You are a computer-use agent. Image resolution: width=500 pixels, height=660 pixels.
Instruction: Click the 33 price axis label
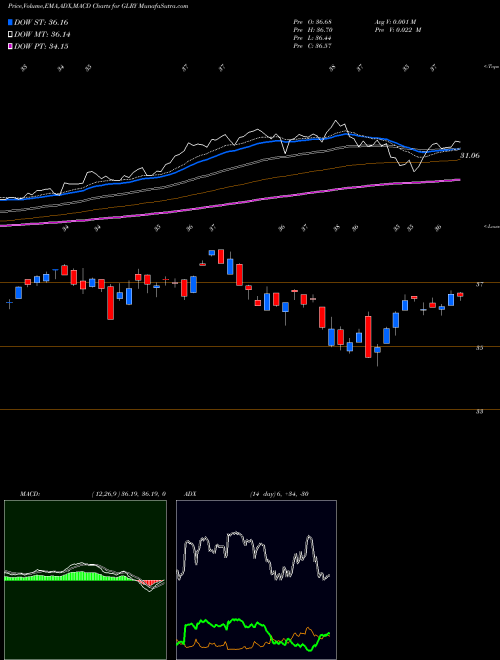click(x=479, y=412)
